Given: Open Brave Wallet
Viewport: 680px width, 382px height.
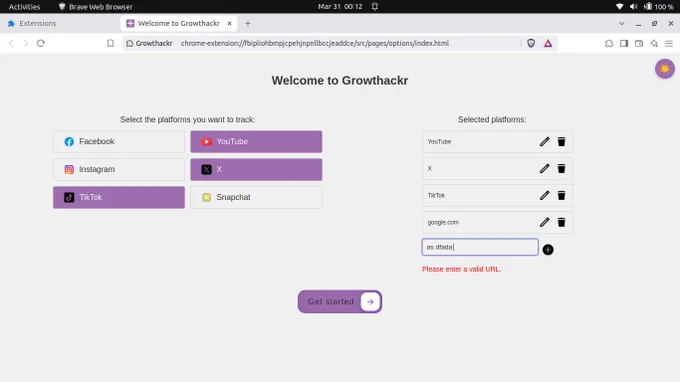Looking at the screenshot, I should click(x=639, y=43).
